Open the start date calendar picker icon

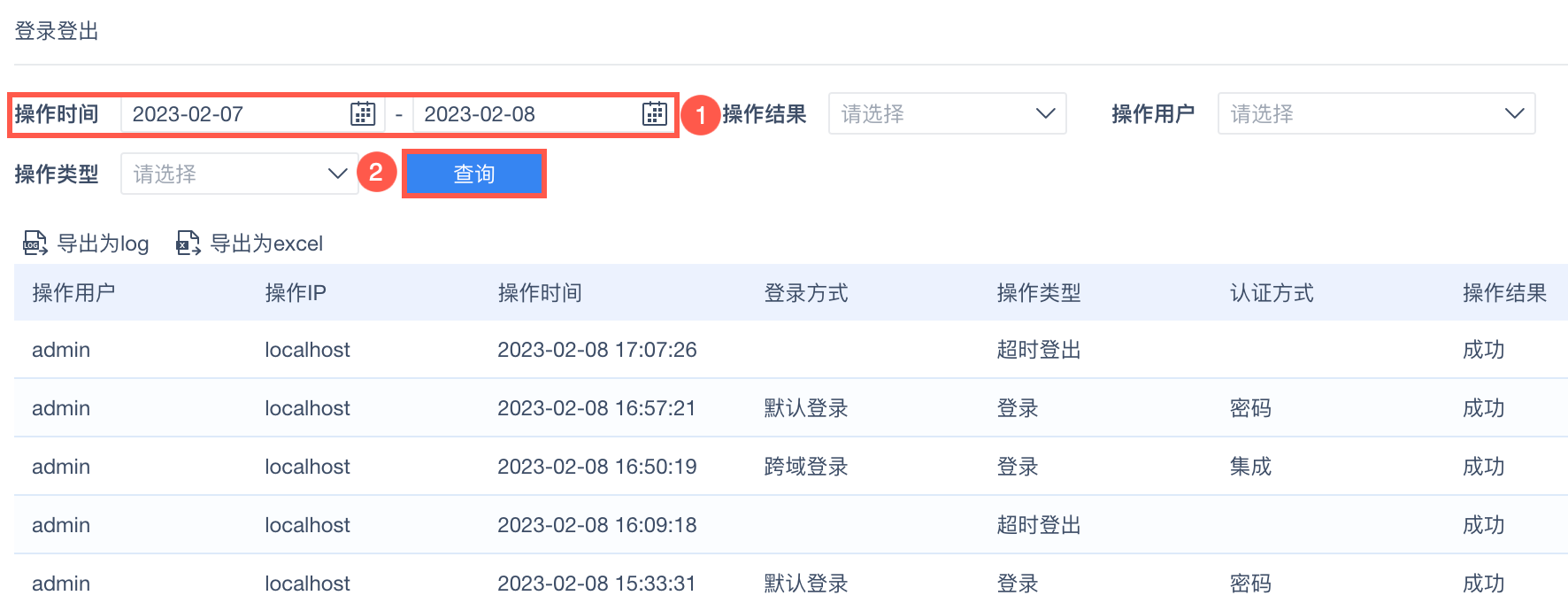coord(363,114)
